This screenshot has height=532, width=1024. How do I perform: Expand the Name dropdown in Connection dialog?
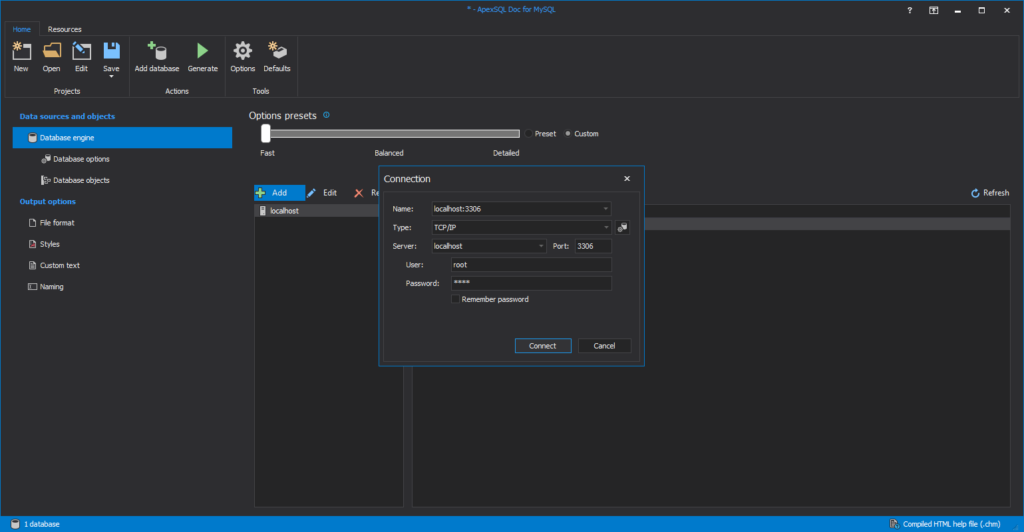coord(605,209)
